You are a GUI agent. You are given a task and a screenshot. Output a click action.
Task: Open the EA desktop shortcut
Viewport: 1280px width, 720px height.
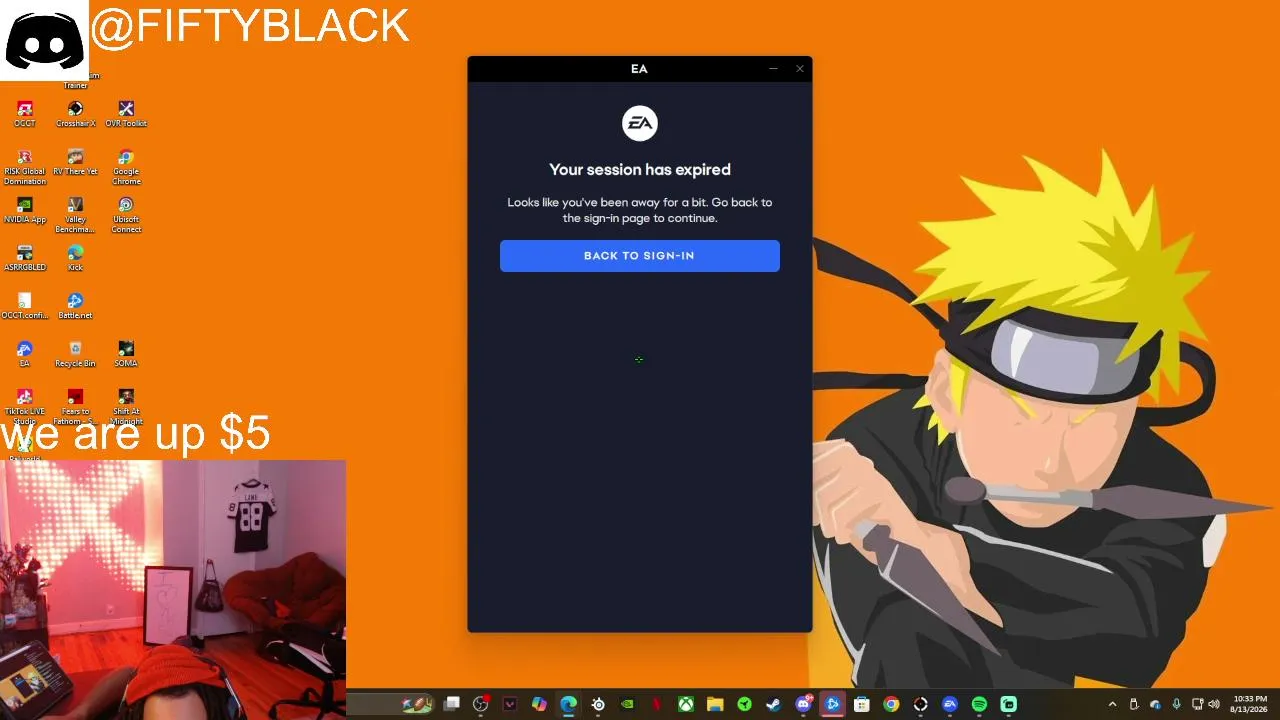click(x=25, y=354)
